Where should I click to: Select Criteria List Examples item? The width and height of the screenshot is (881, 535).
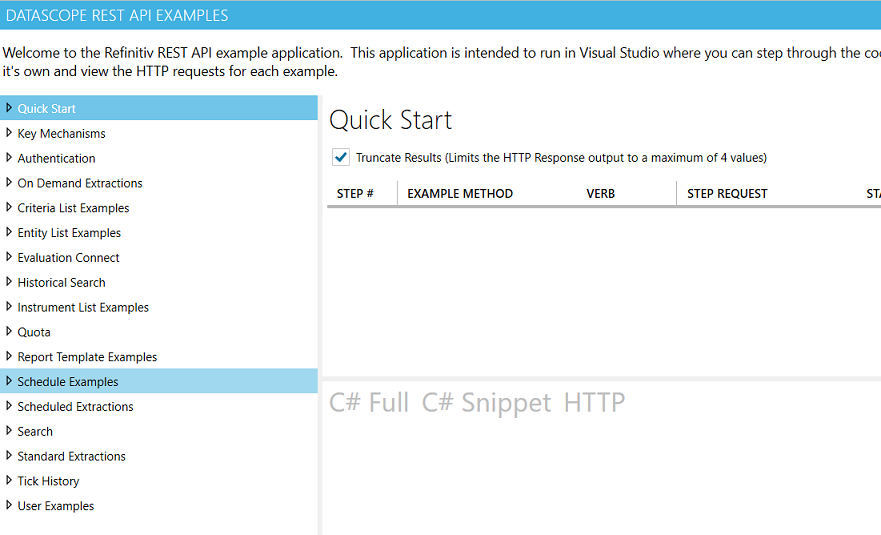point(73,208)
